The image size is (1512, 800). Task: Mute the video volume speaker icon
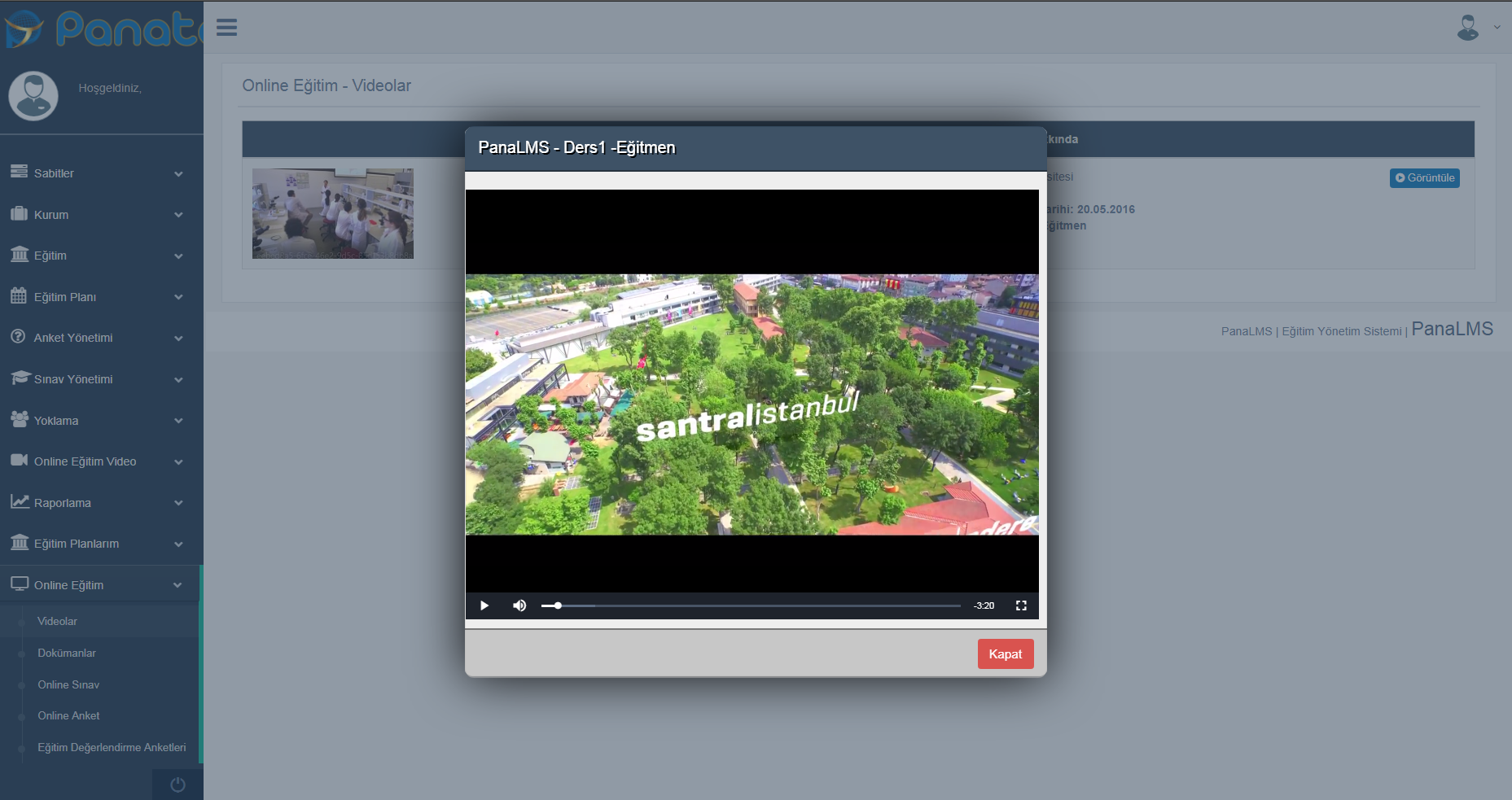coord(519,605)
